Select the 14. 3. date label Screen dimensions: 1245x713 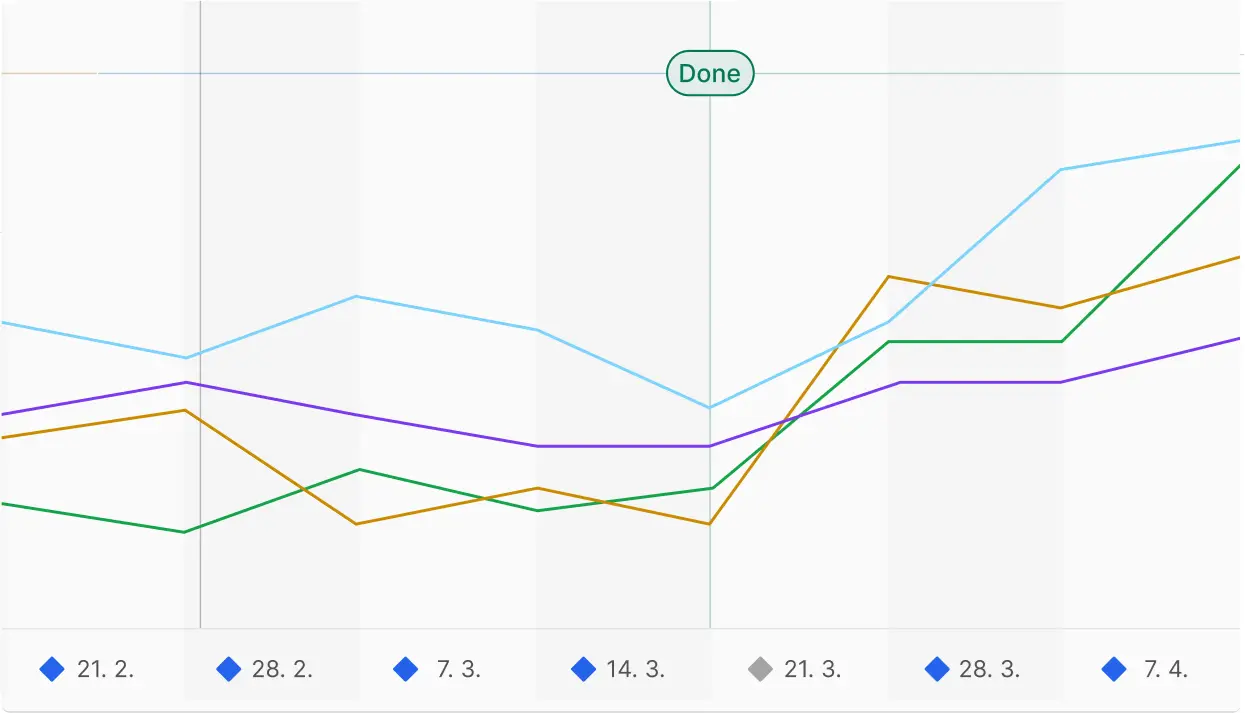(636, 670)
